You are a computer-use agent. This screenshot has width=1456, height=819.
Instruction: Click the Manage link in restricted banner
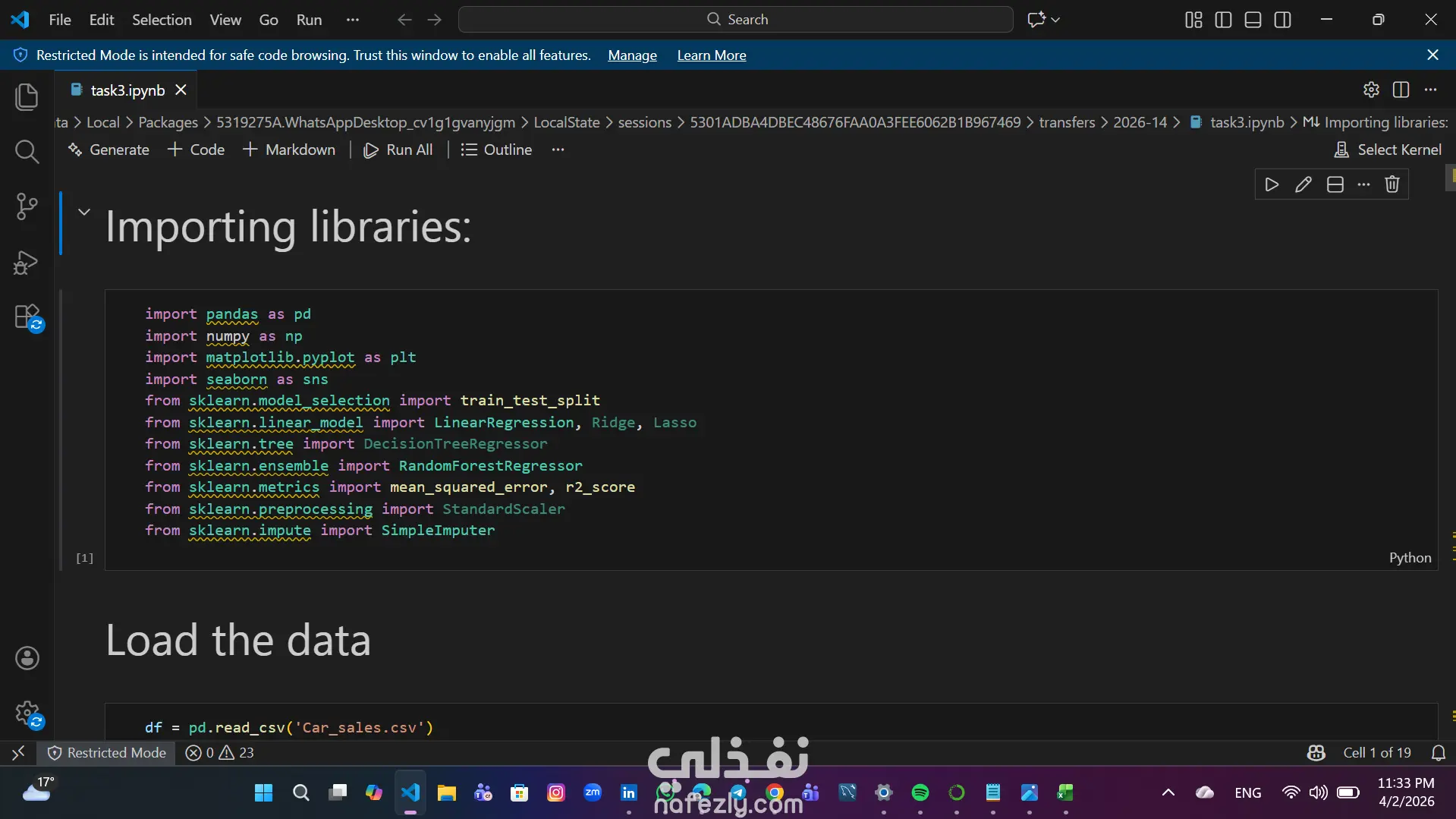632,55
